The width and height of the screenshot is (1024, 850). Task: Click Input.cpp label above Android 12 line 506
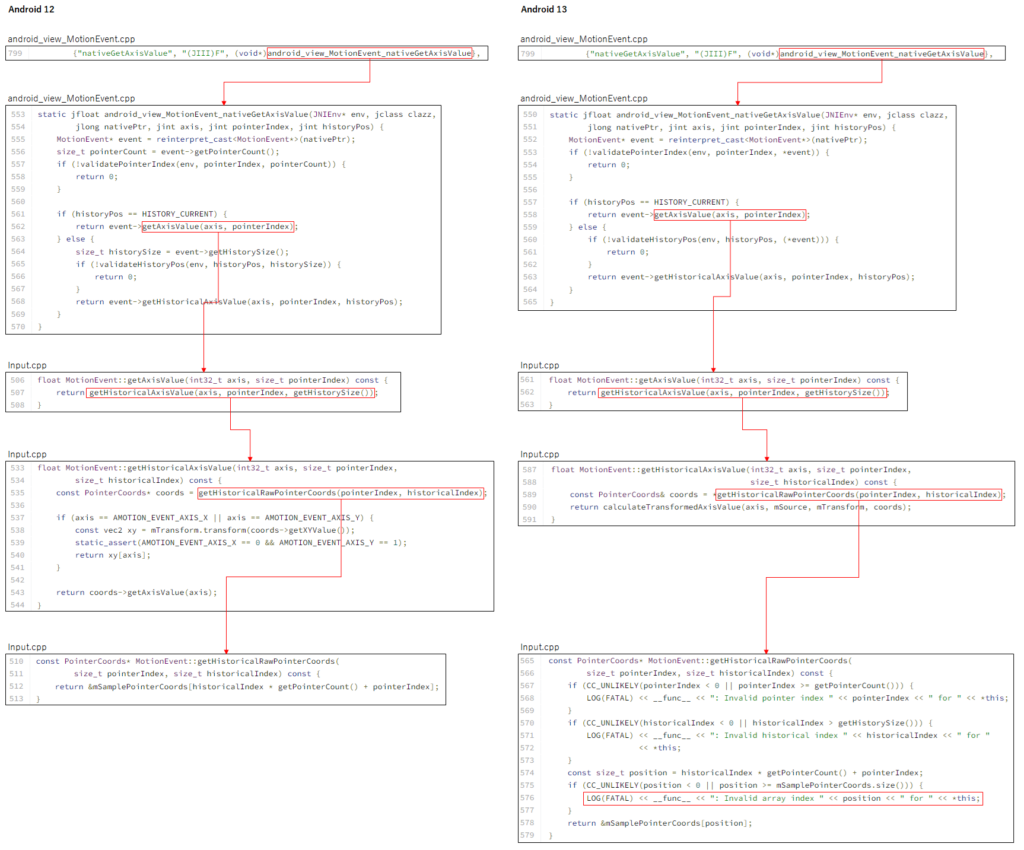point(27,365)
